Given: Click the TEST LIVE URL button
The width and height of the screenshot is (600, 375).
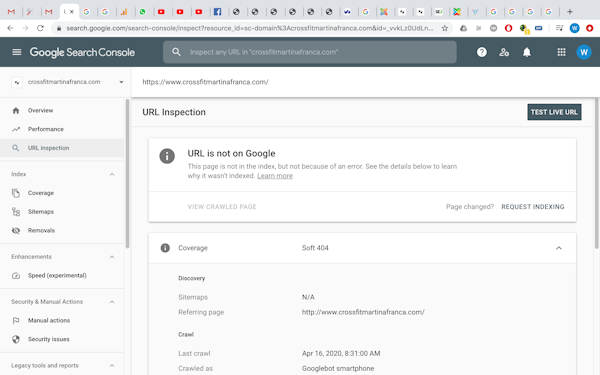Looking at the screenshot, I should tap(554, 112).
